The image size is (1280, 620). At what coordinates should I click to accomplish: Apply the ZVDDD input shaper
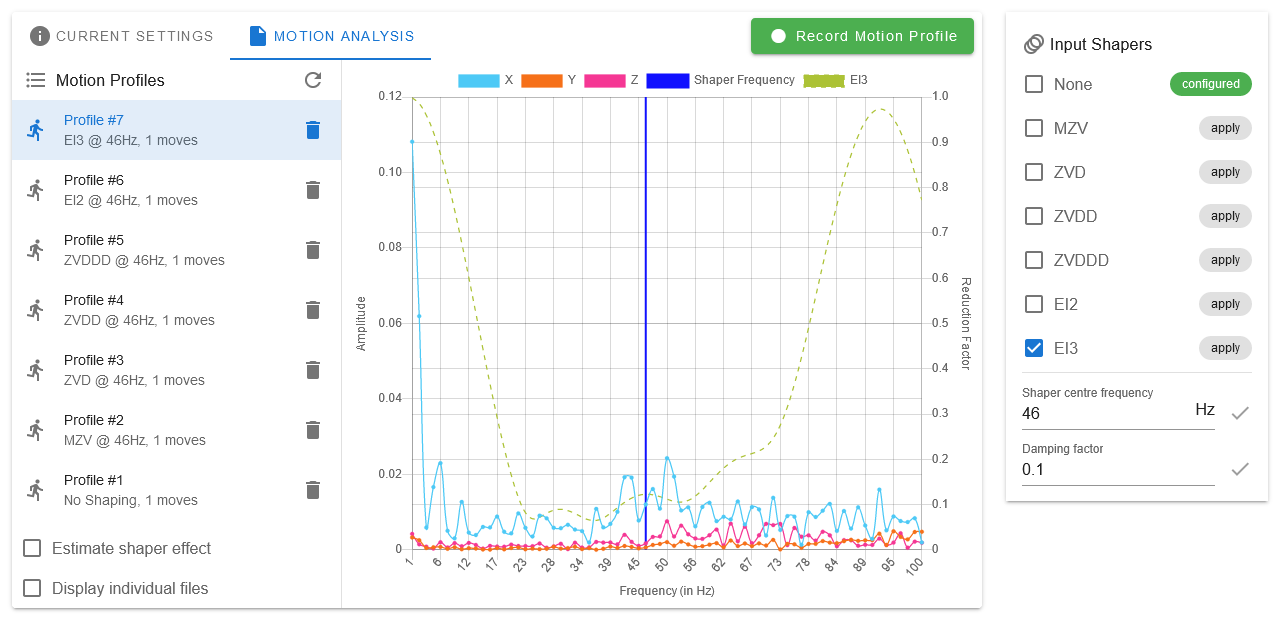click(x=1225, y=260)
